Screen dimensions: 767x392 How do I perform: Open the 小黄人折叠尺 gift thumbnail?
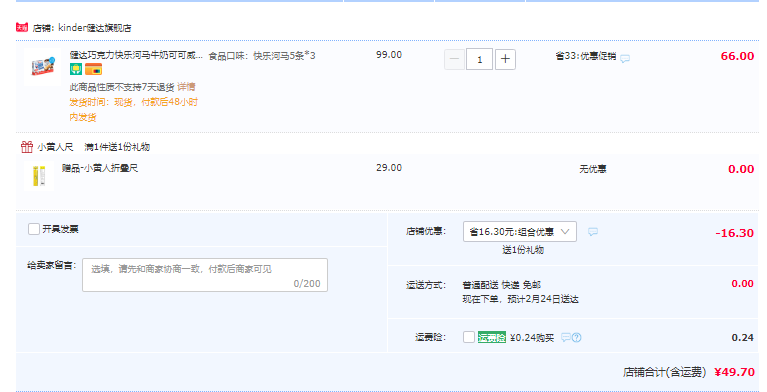[x=39, y=176]
